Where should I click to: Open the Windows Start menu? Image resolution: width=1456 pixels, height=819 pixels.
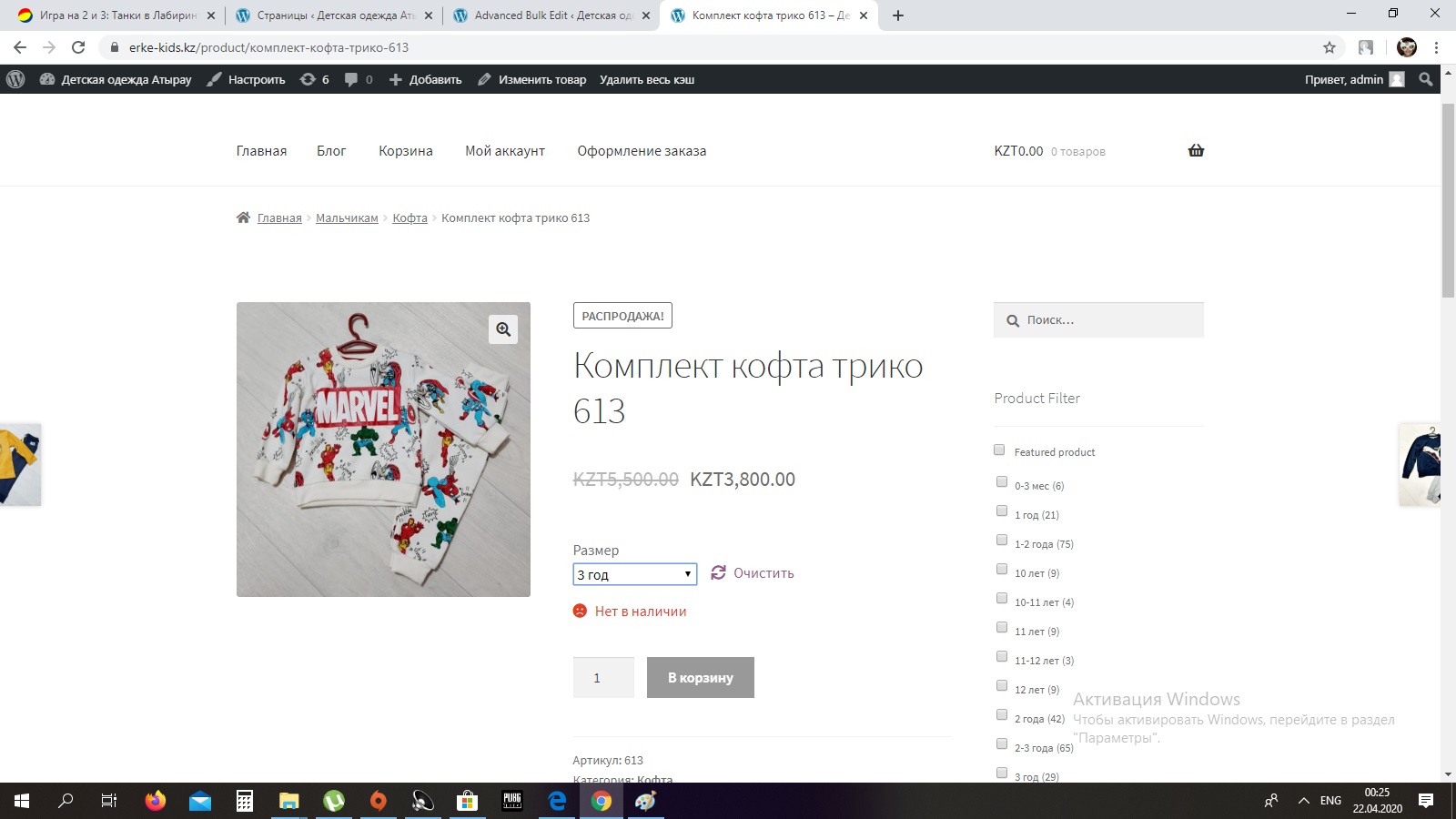(22, 801)
